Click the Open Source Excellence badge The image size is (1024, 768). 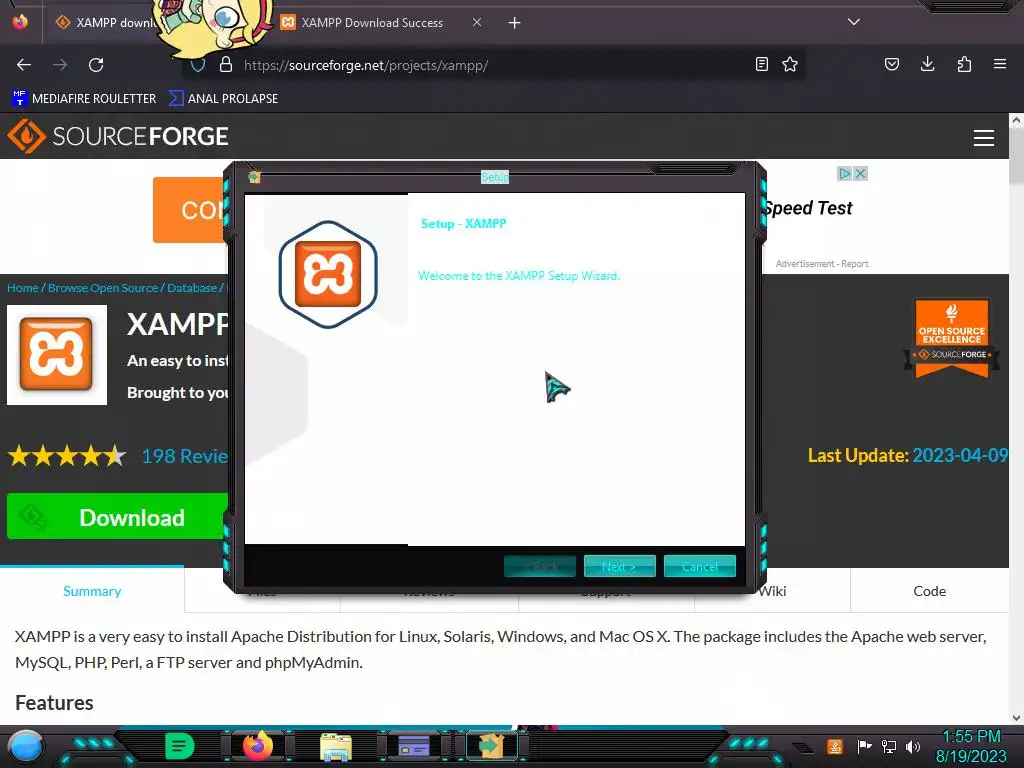pos(952,338)
